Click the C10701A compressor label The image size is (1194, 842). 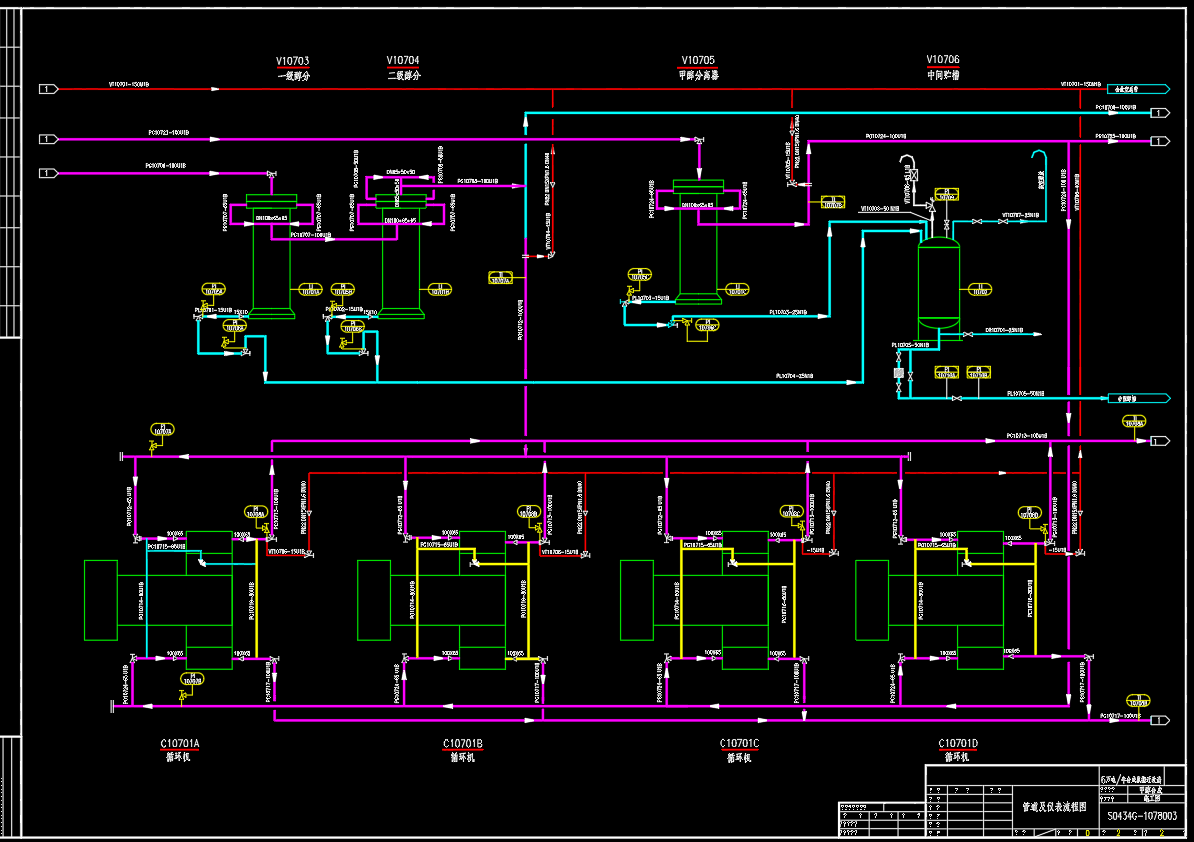coord(180,744)
